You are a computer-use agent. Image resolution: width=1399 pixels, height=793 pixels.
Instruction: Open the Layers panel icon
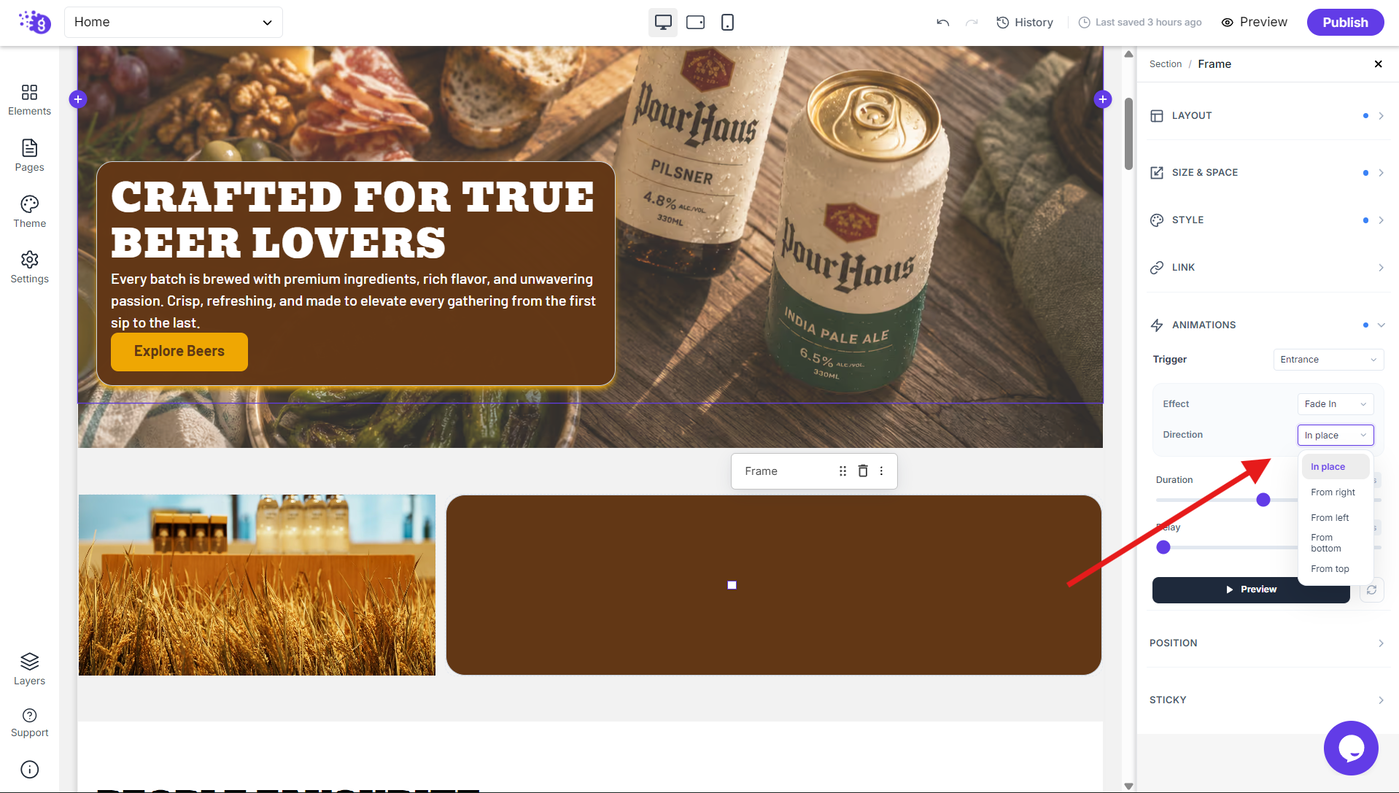coord(29,661)
